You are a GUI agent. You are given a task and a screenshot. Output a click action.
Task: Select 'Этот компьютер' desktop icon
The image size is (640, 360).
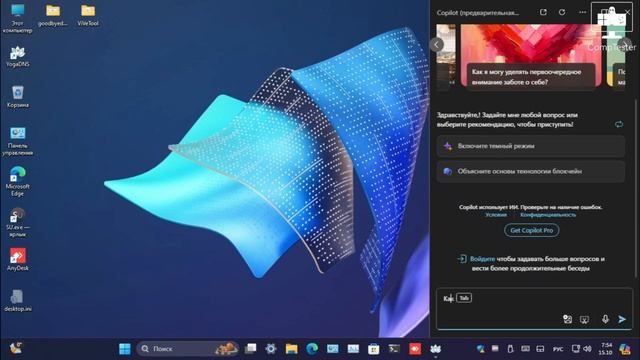coord(17,18)
